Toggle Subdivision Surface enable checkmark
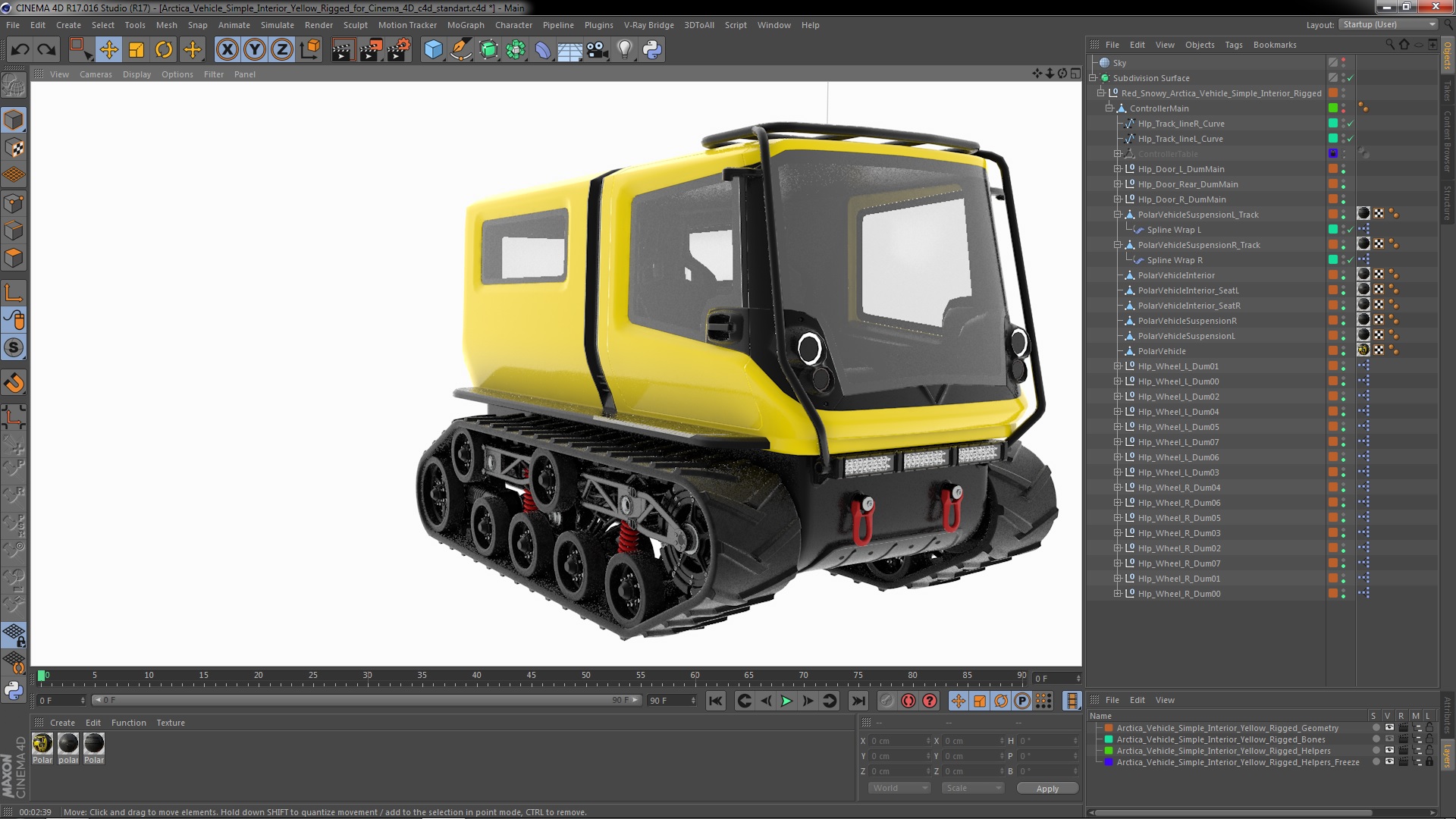Image resolution: width=1456 pixels, height=819 pixels. [x=1351, y=78]
